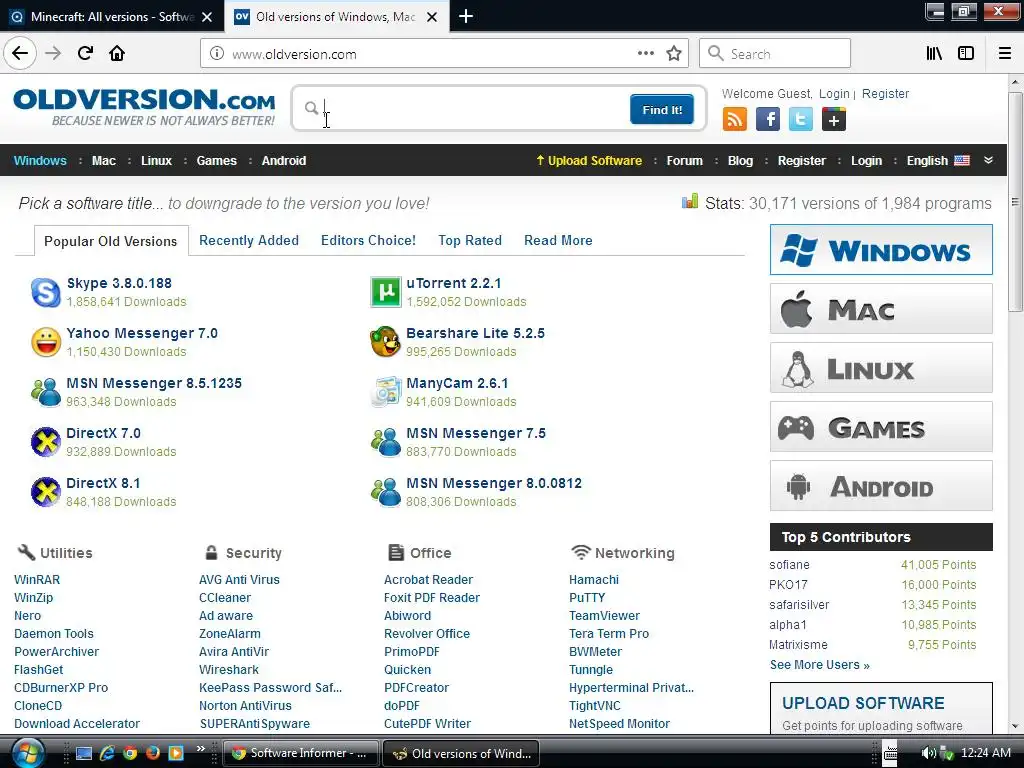Open the Games nav menu item
Viewport: 1024px width, 768px height.
click(217, 161)
